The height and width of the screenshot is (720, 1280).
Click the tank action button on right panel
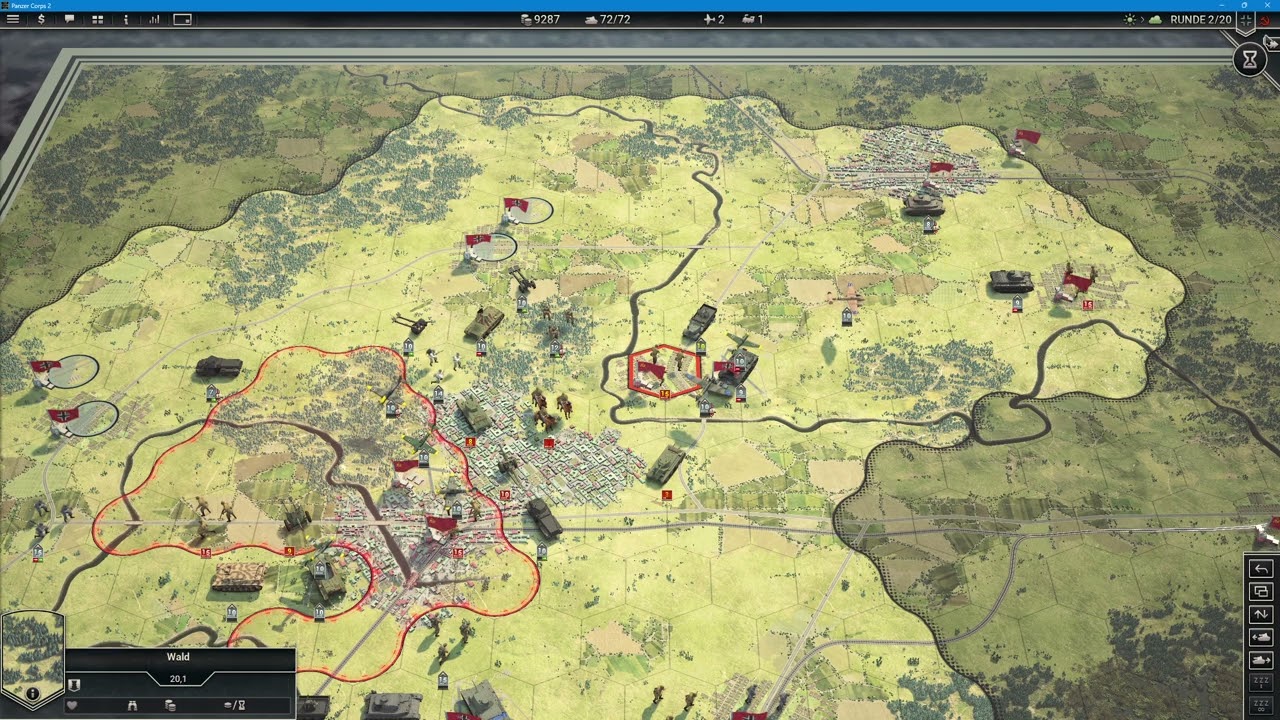pos(1261,637)
